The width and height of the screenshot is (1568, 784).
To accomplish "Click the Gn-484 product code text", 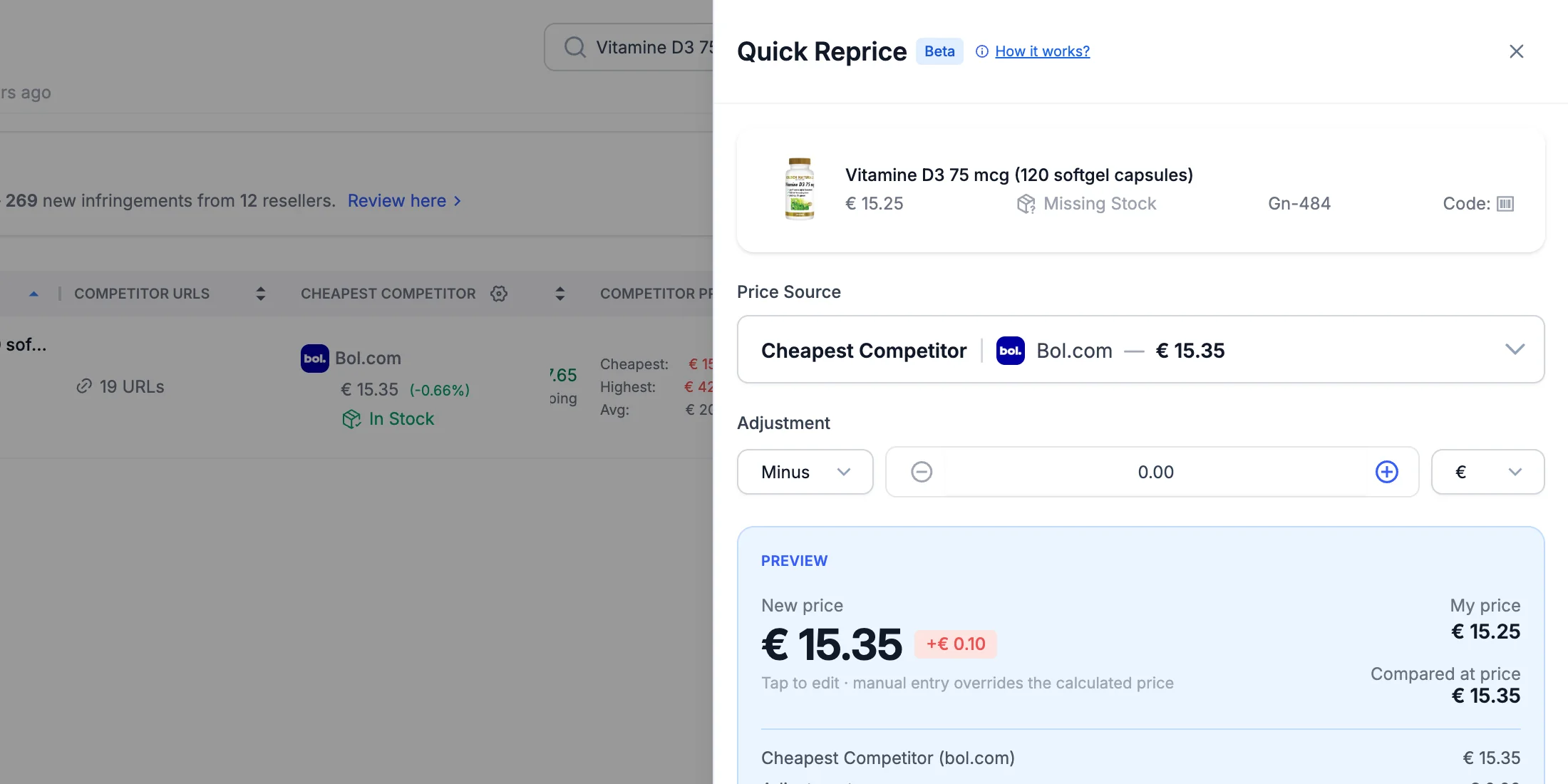I will coord(1299,204).
